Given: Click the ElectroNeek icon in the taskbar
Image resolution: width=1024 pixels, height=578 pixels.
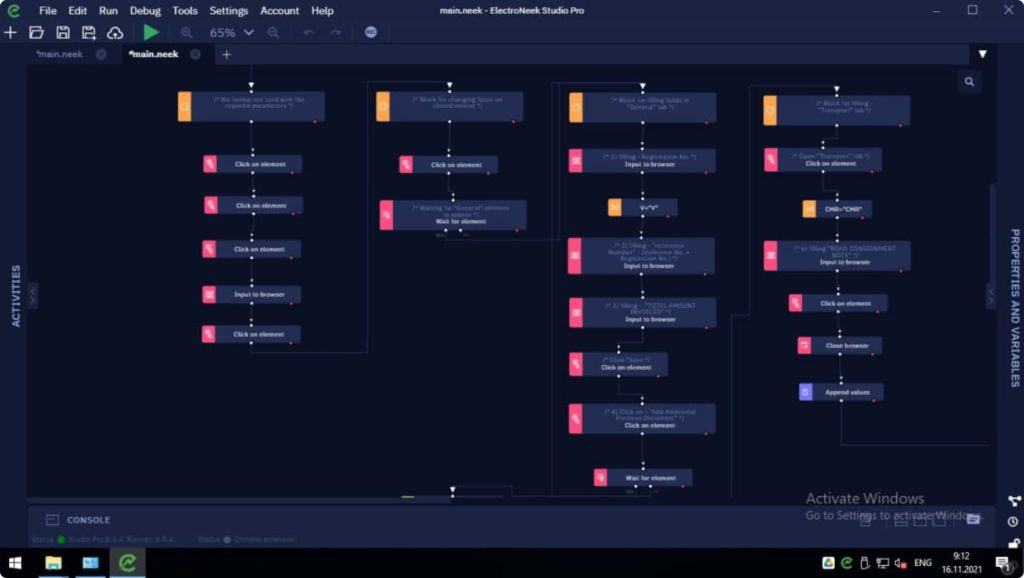Looking at the screenshot, I should pyautogui.click(x=127, y=563).
